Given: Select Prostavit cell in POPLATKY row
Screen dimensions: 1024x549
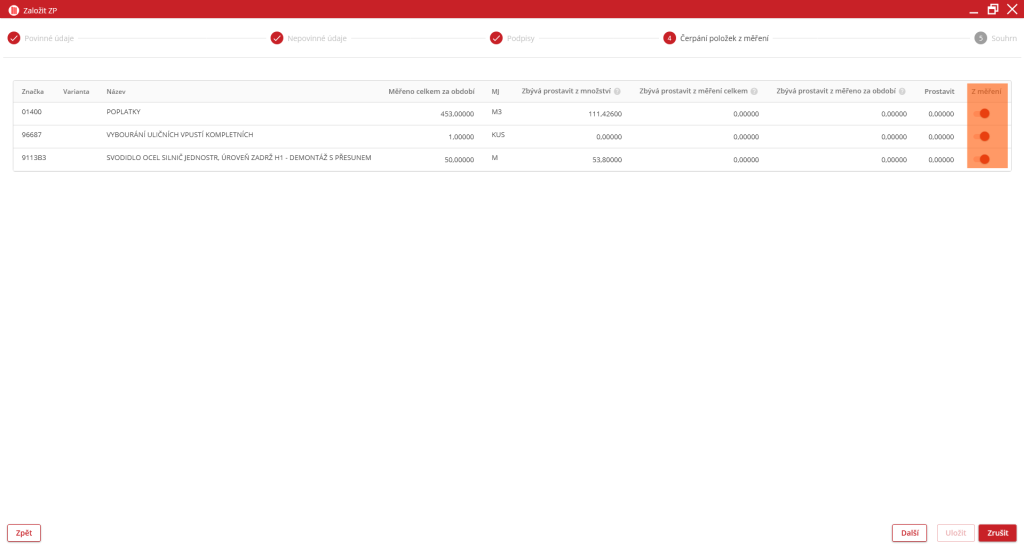Looking at the screenshot, I should coord(940,114).
